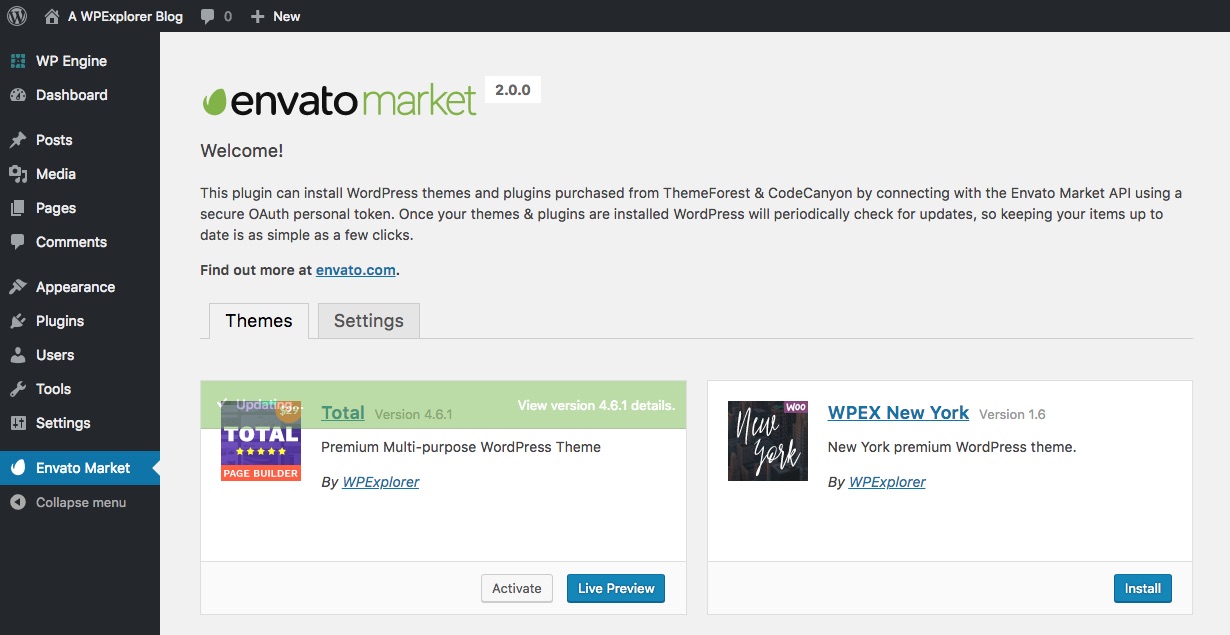Click the Users person icon
Viewport: 1230px width, 635px height.
(x=17, y=355)
